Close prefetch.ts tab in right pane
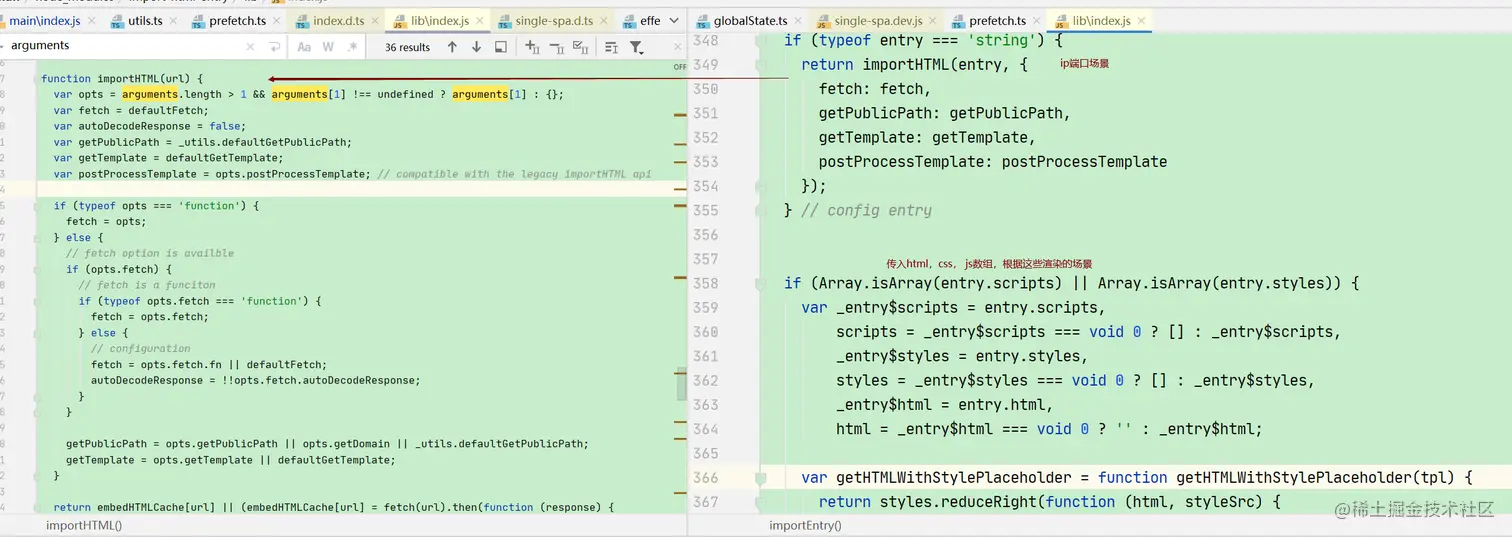This screenshot has height=537, width=1512. [1039, 21]
